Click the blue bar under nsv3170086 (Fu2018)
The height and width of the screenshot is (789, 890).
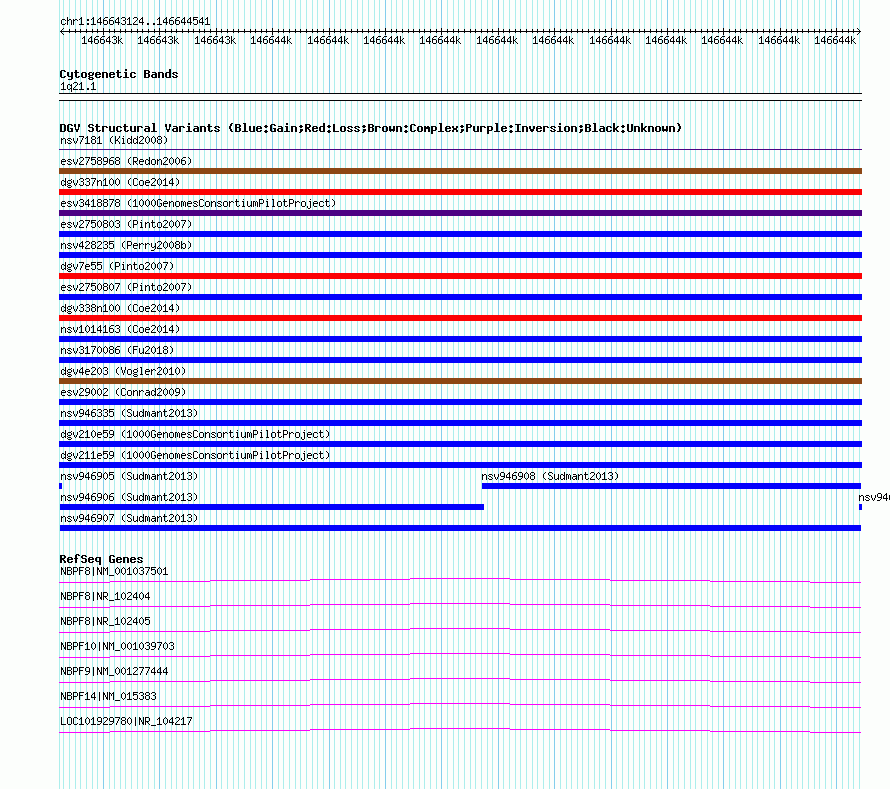pos(460,360)
